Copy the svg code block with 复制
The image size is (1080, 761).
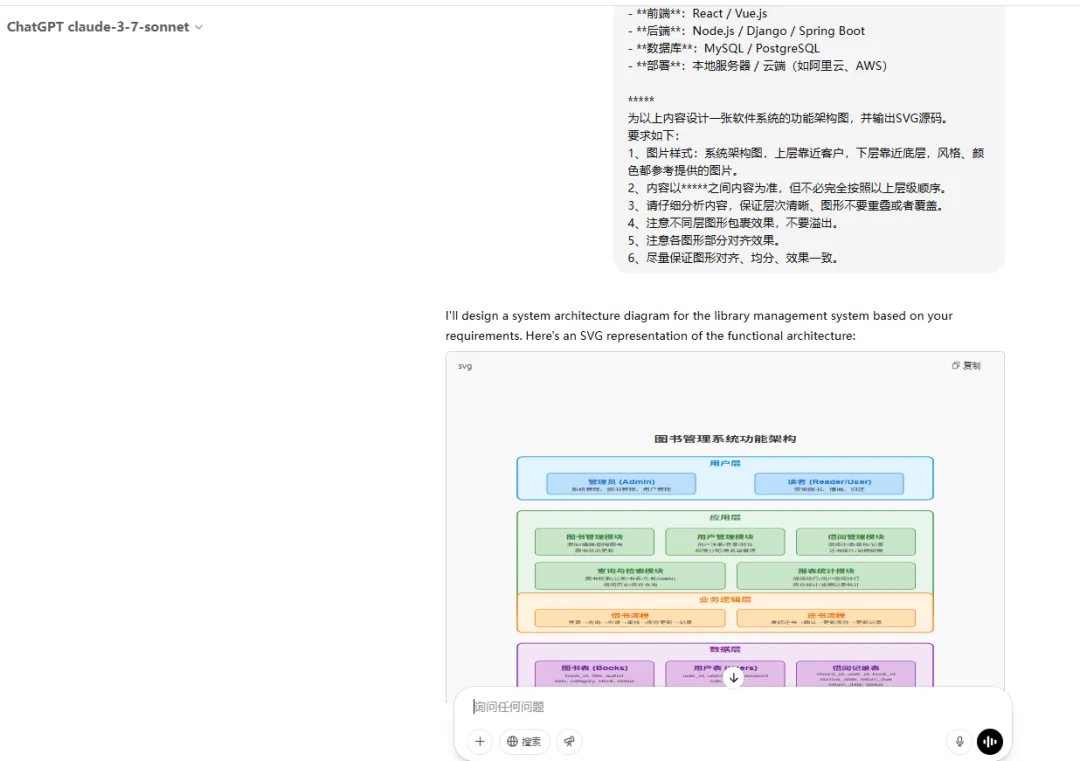pyautogui.click(x=966, y=366)
